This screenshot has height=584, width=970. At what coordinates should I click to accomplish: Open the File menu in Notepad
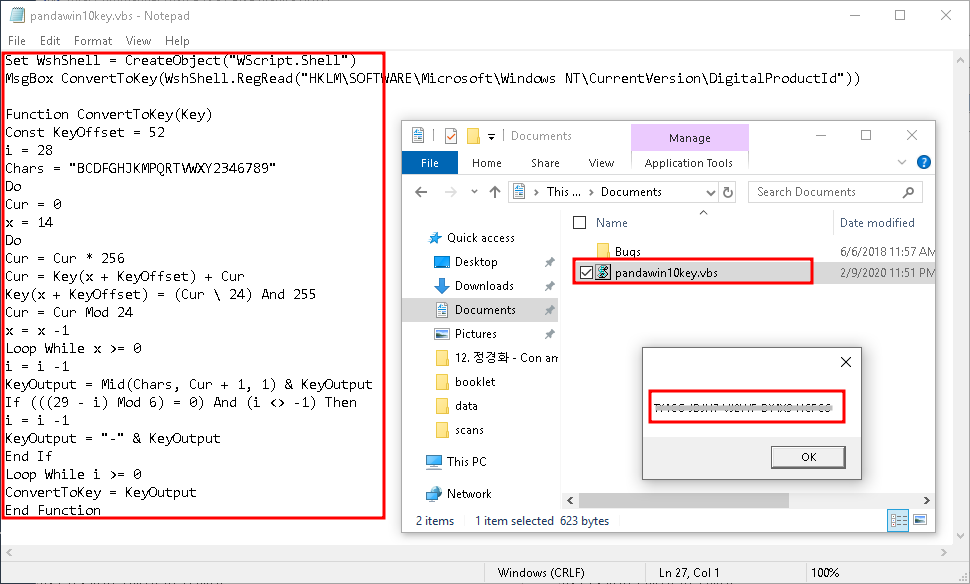[17, 41]
